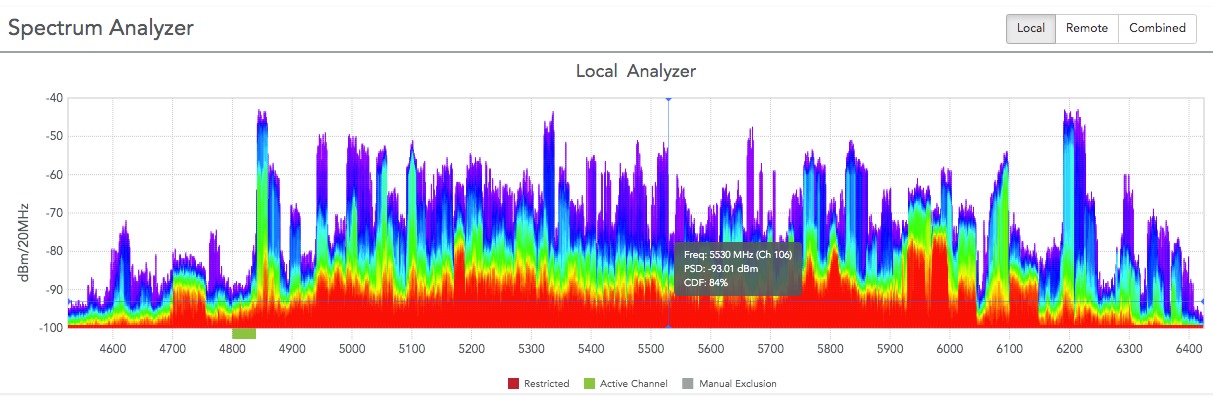This screenshot has width=1213, height=401.
Task: Switch to the Local analyzer view
Action: coord(1030,28)
